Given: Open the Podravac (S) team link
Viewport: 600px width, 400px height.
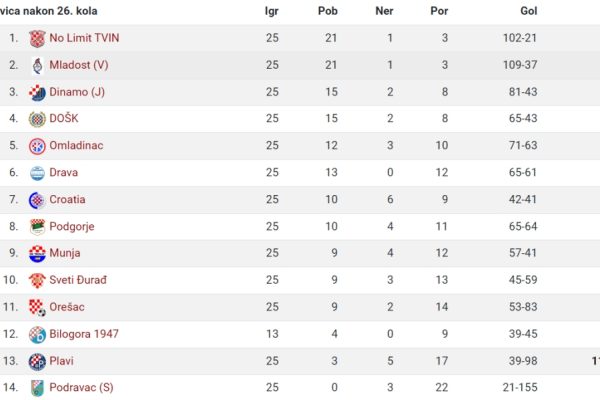Looking at the screenshot, I should [x=82, y=387].
